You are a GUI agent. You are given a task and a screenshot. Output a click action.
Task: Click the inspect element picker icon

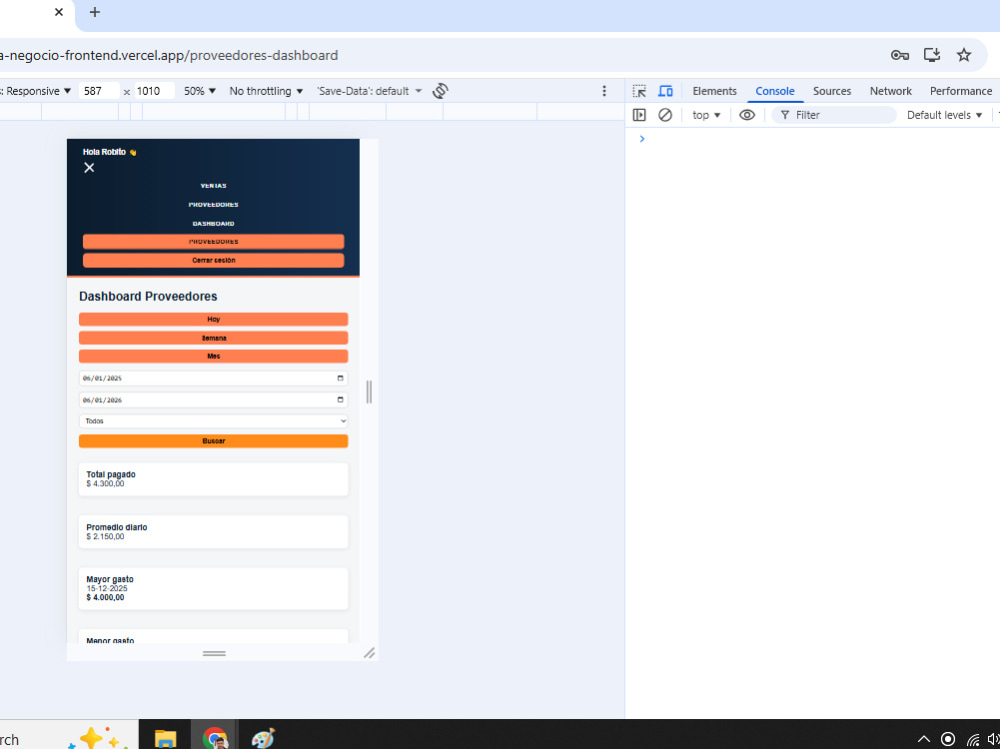click(x=639, y=91)
